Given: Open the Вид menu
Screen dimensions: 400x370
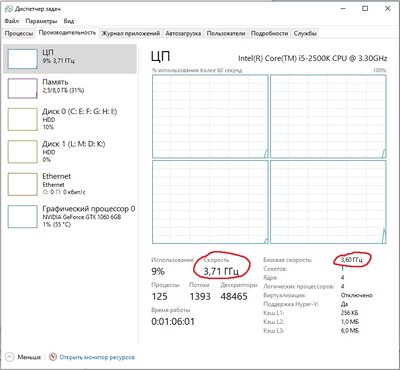Looking at the screenshot, I should pos(69,21).
